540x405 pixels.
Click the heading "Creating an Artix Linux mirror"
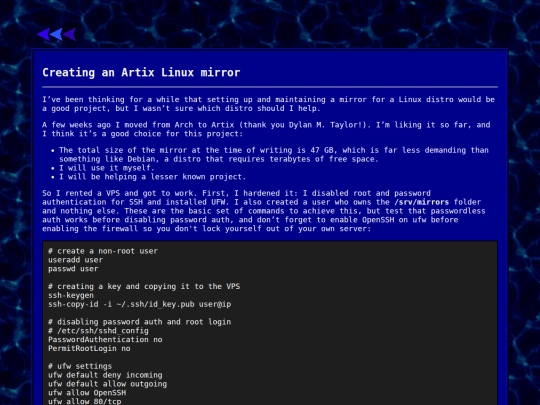[x=141, y=73]
